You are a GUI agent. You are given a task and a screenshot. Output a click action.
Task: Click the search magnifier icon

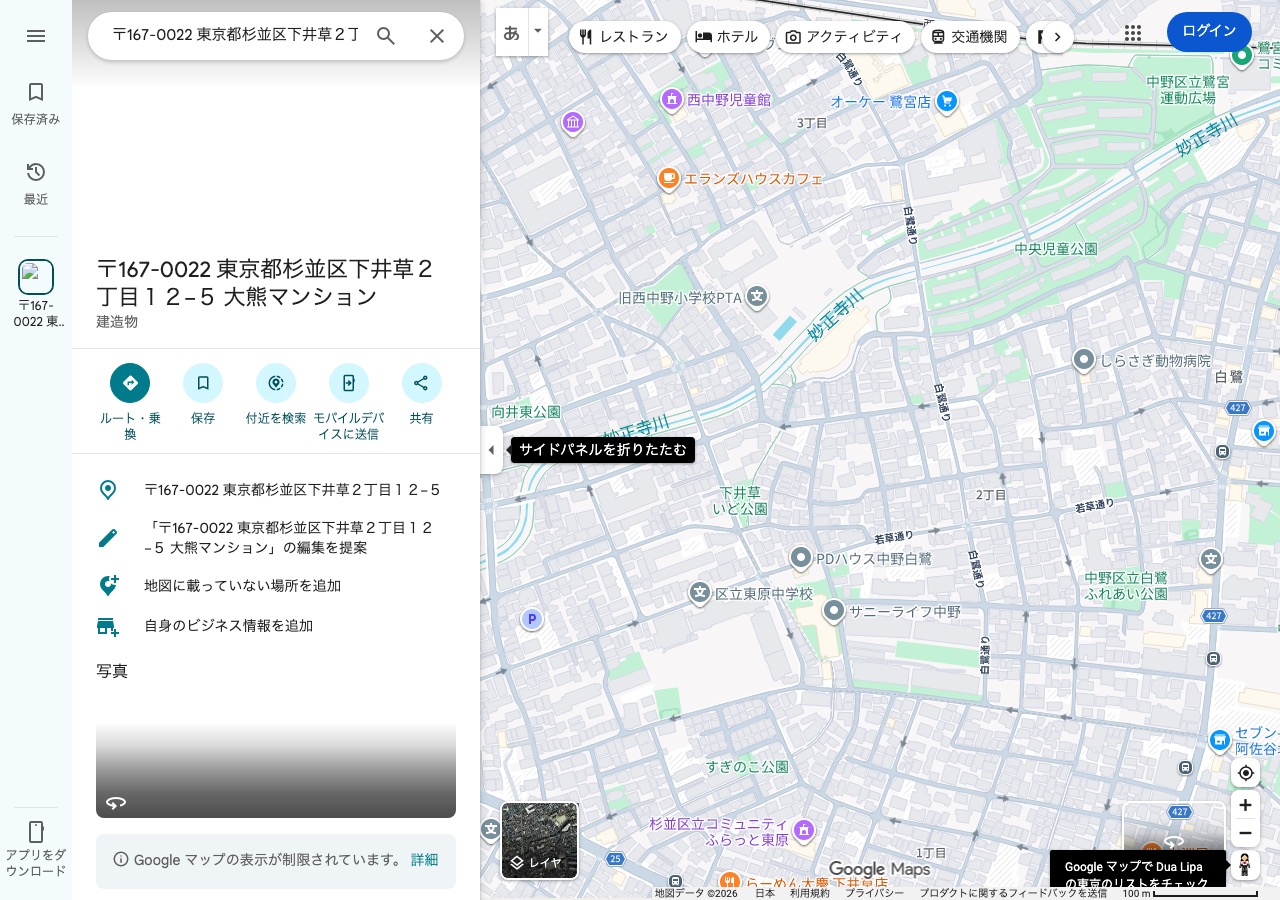coord(386,36)
